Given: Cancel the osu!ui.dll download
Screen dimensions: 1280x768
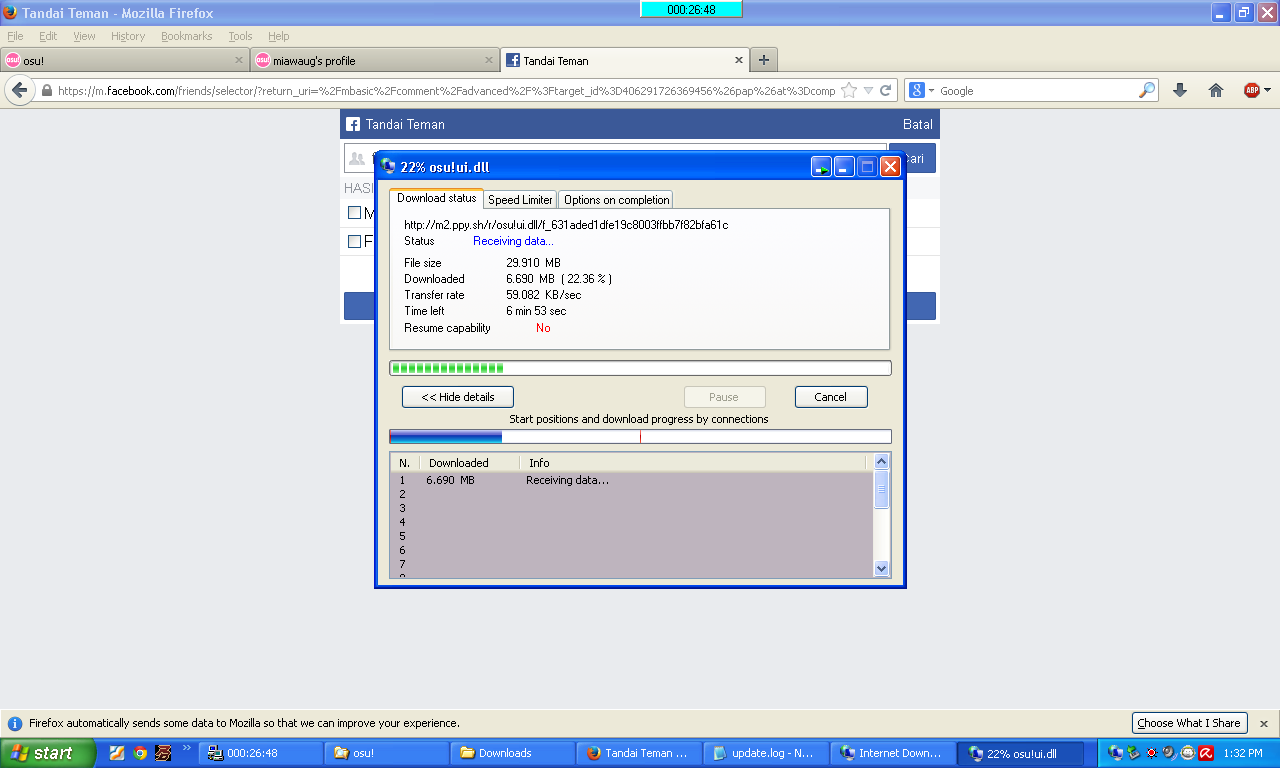Looking at the screenshot, I should (831, 397).
